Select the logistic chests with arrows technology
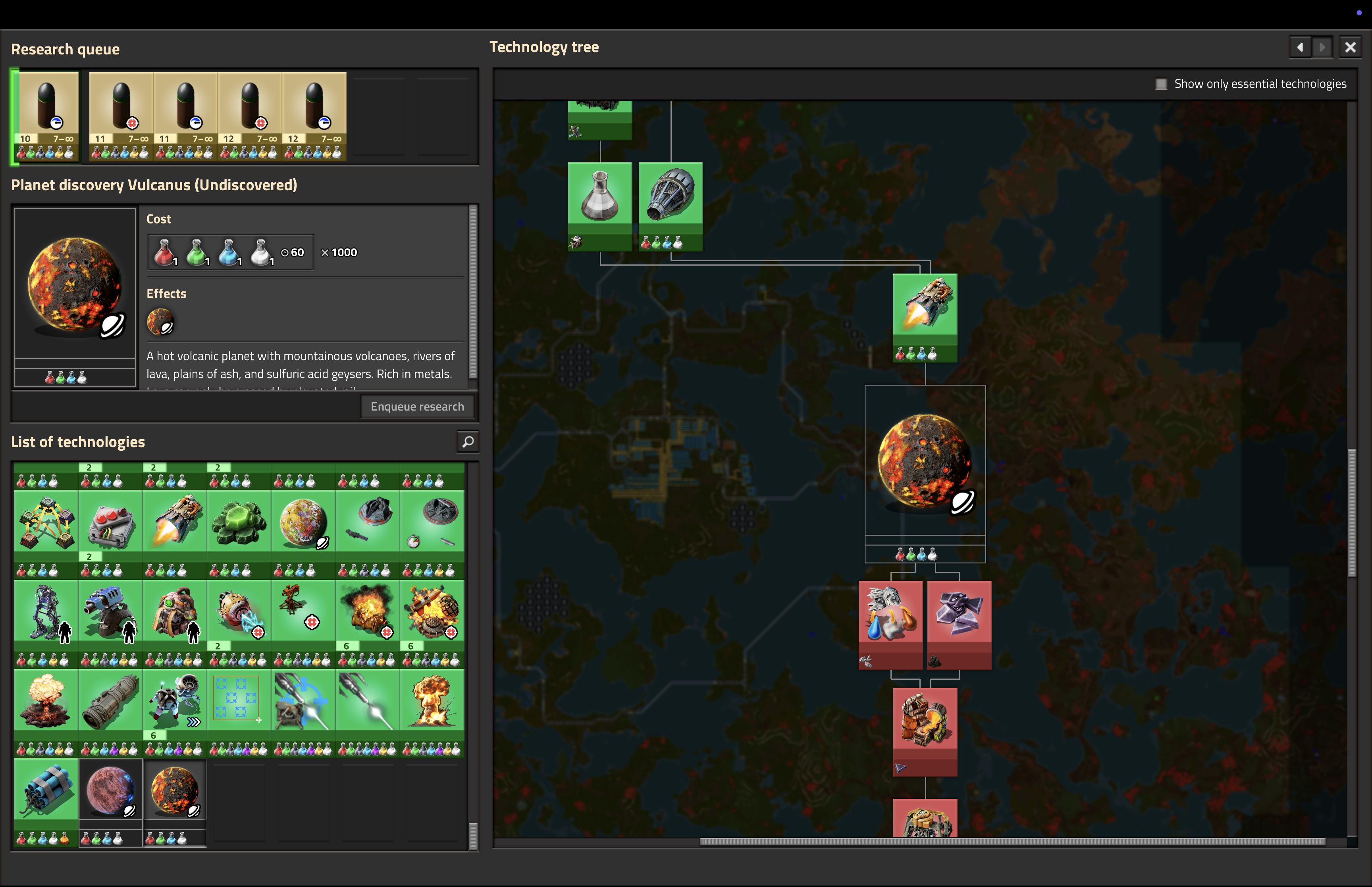Screen dimensions: 1372x887 (46, 534)
